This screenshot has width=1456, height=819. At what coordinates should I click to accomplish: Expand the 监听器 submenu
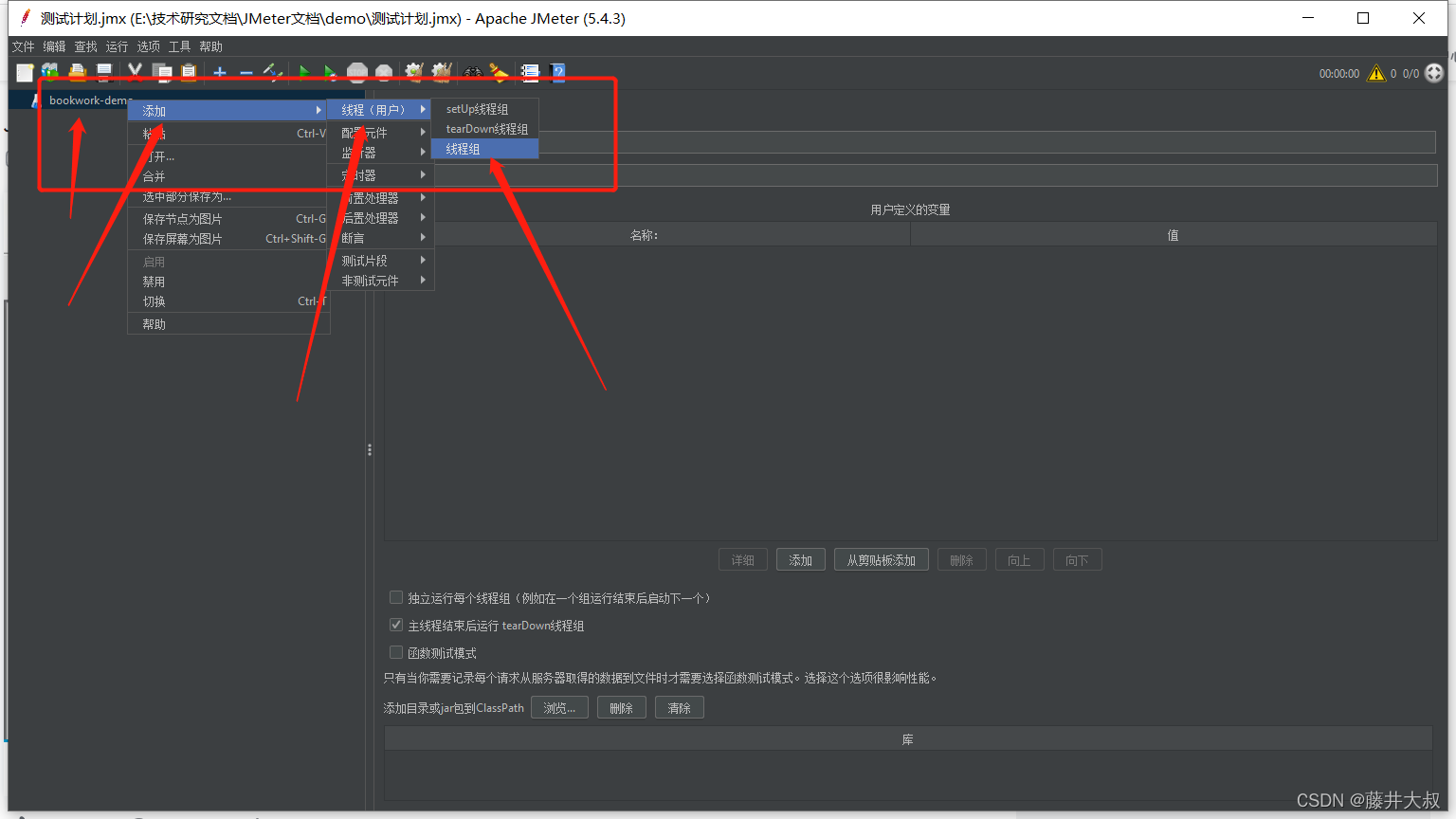[380, 153]
